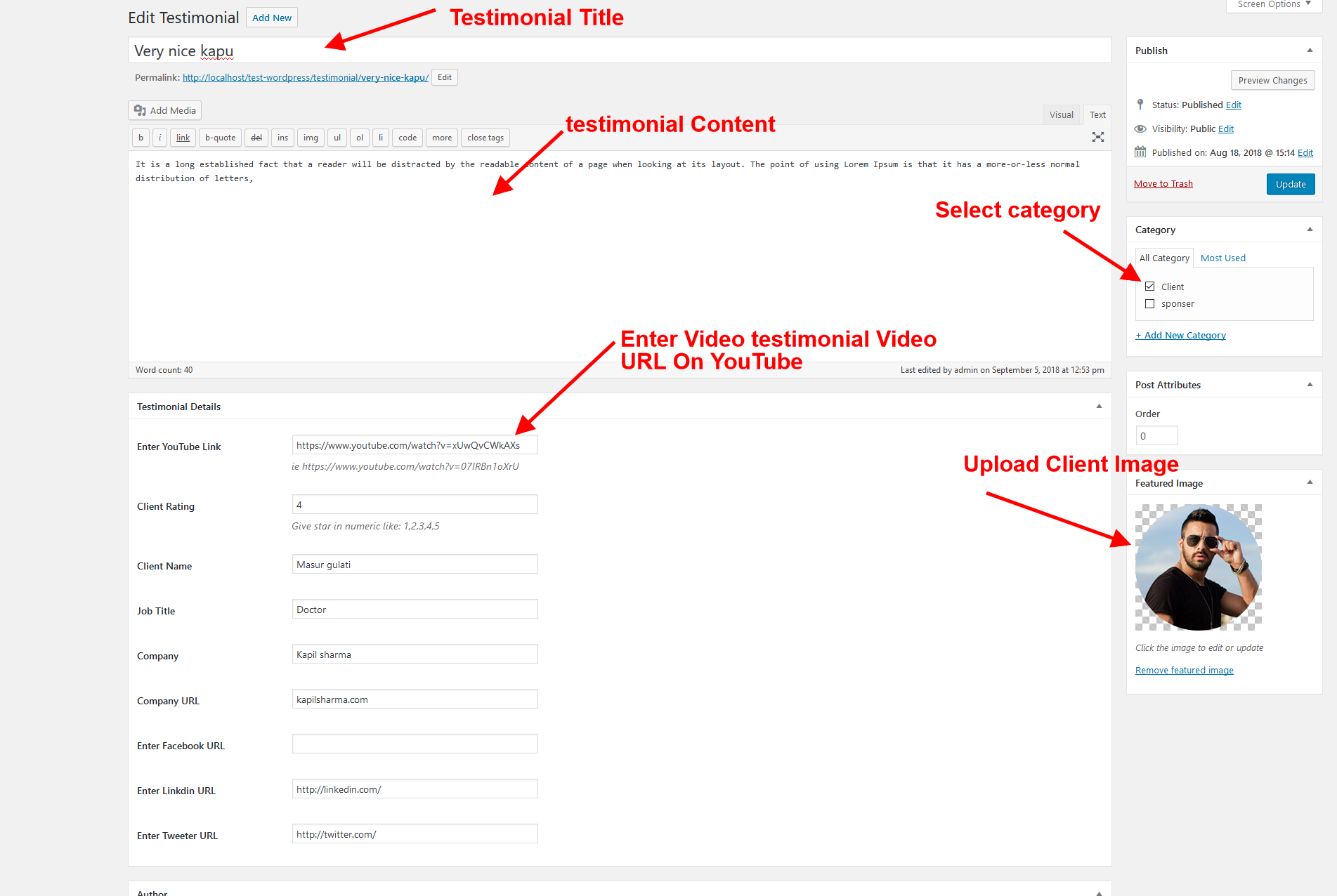Viewport: 1337px width, 896px height.
Task: Click the code quicktag button
Action: coord(407,138)
